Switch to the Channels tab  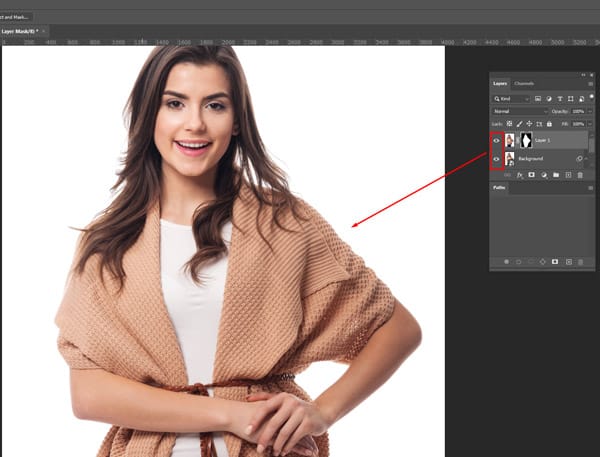click(x=524, y=83)
